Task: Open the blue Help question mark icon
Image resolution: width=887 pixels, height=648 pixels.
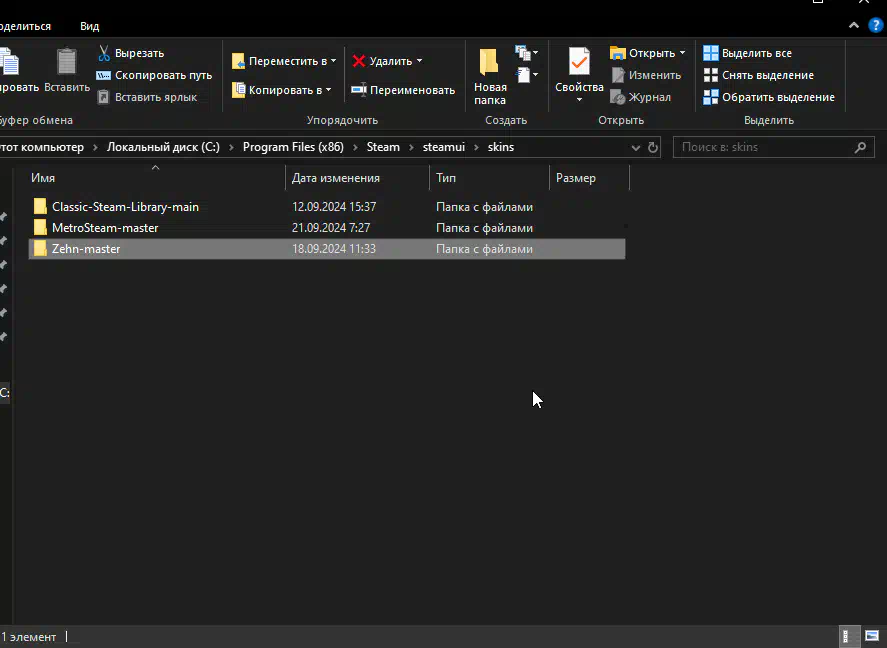Action: [875, 25]
